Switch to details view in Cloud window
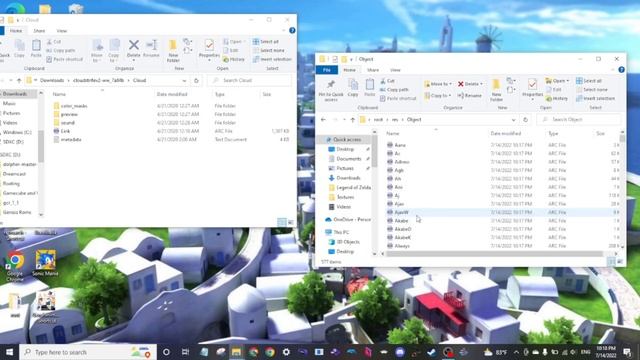640x360 pixels. point(282,222)
